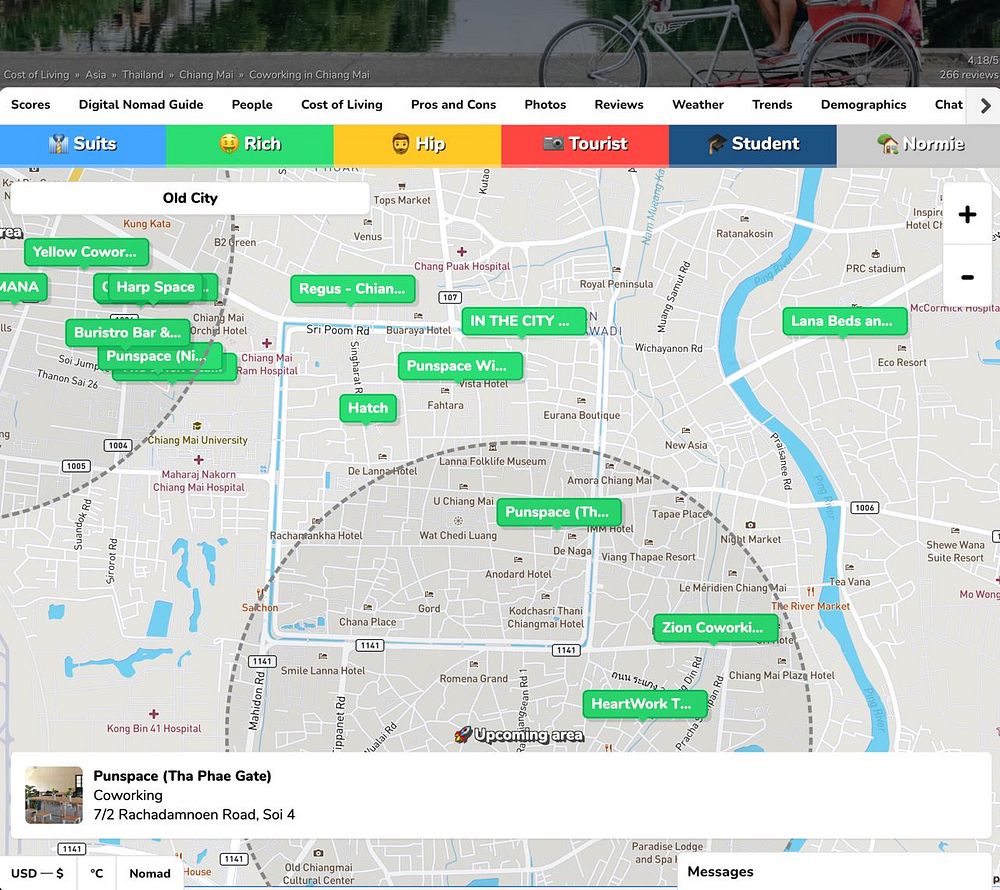Select the IN THE CITY marker
Screen dimensions: 1000x890
(523, 321)
